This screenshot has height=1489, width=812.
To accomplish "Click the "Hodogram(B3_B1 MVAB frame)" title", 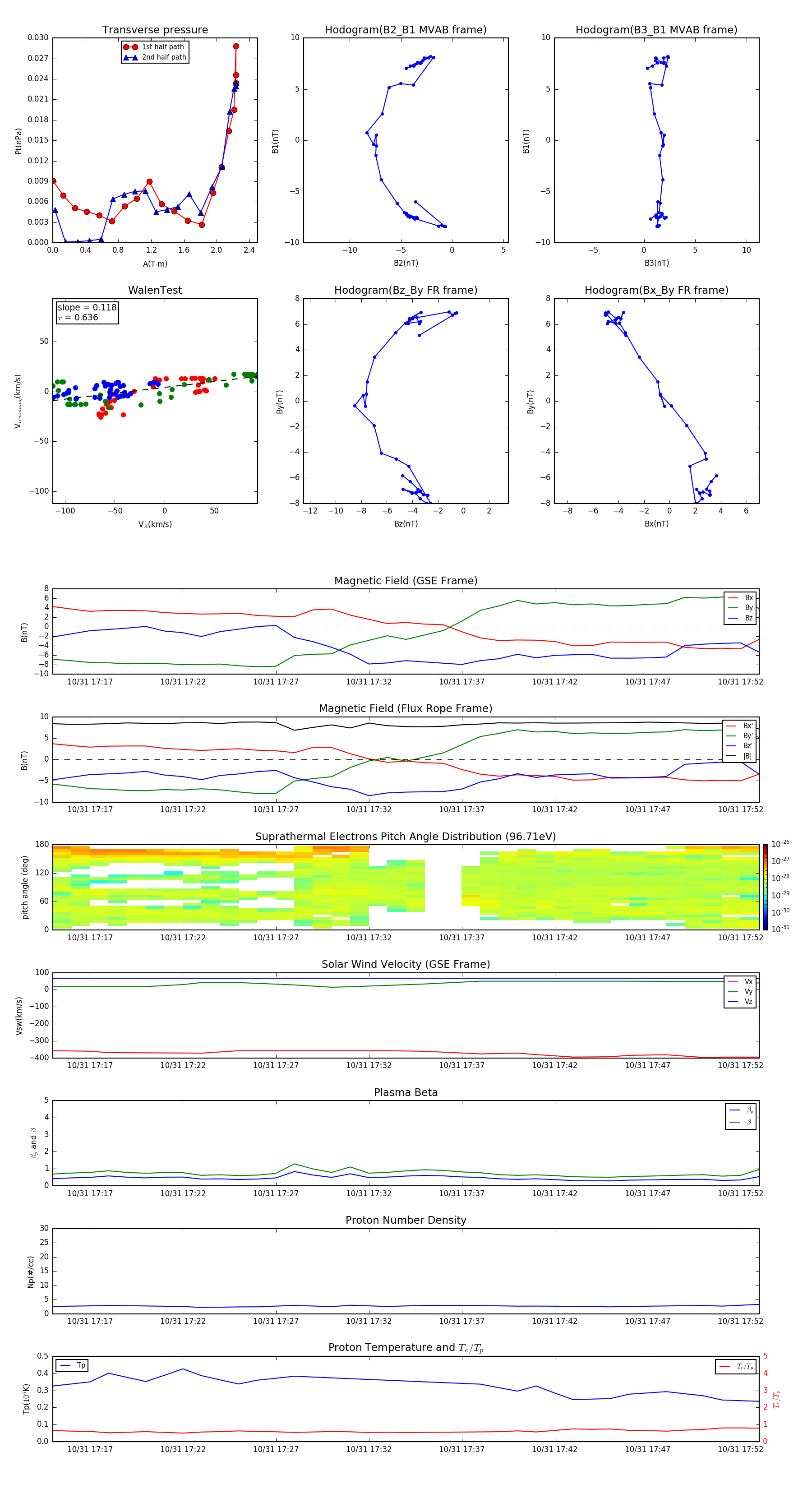I will [x=656, y=30].
